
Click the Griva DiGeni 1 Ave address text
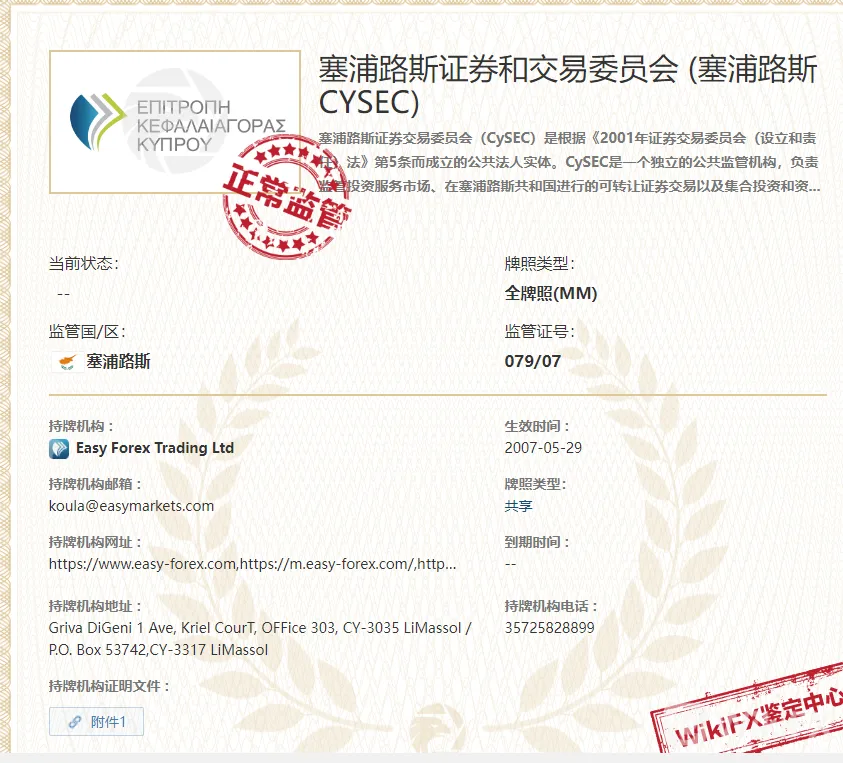[260, 639]
